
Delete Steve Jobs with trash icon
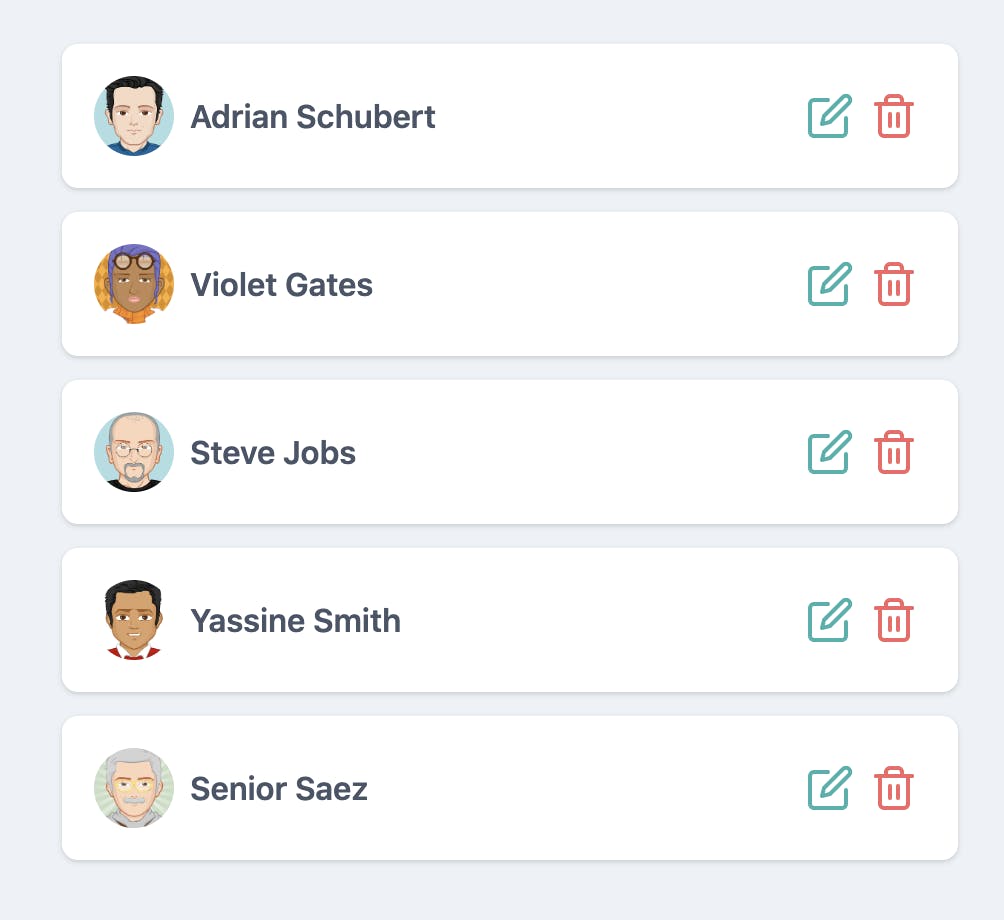click(x=894, y=452)
